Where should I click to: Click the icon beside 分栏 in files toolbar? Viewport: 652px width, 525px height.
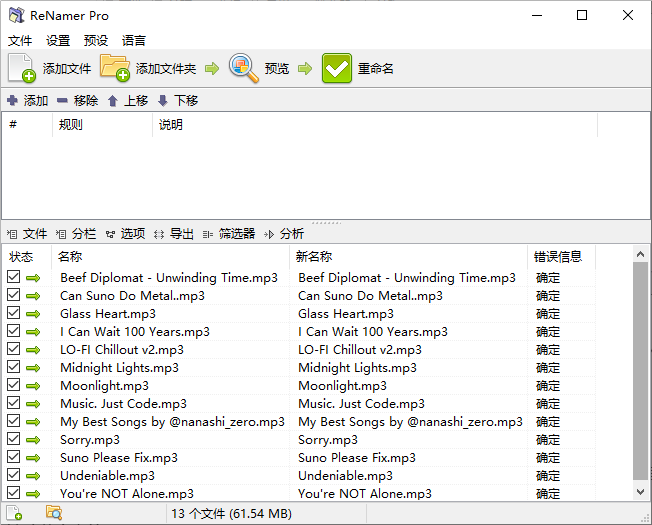(x=61, y=234)
